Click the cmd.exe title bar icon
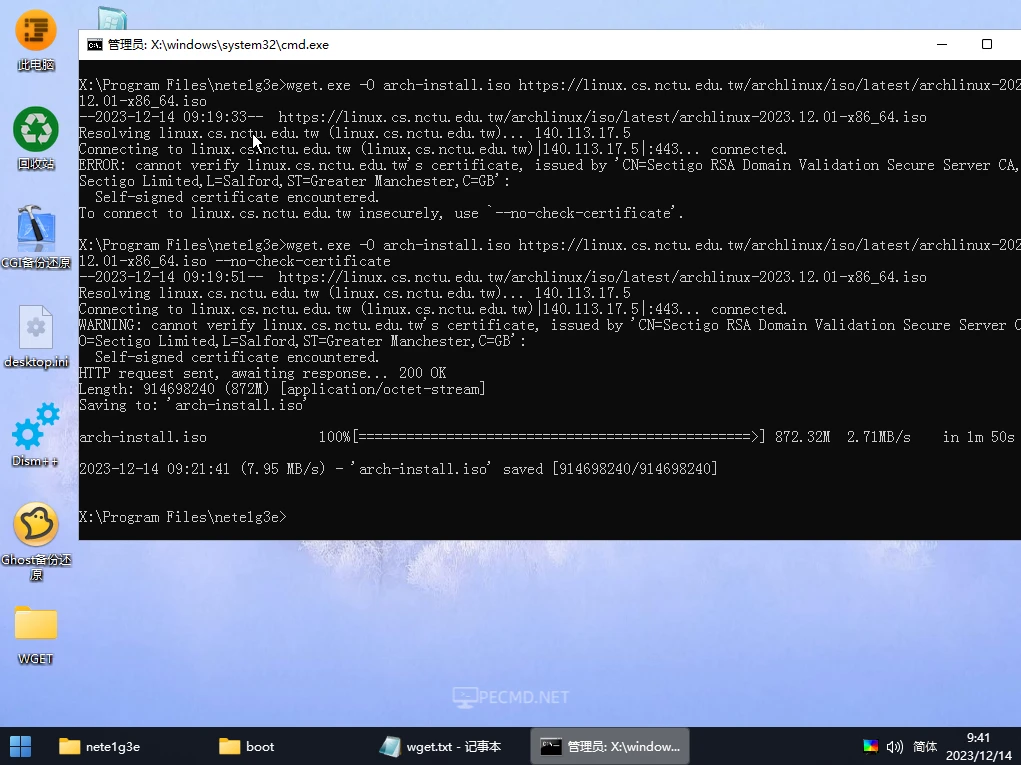This screenshot has height=765, width=1021. pyautogui.click(x=95, y=44)
